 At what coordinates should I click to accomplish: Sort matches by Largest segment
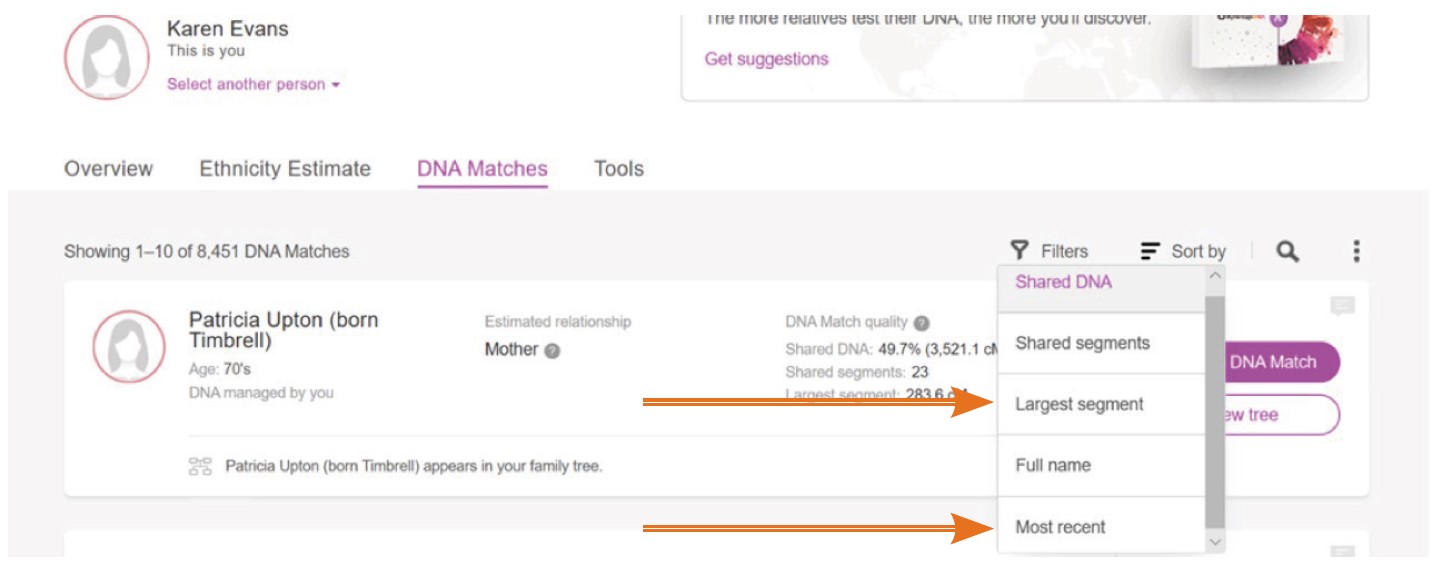click(1079, 405)
